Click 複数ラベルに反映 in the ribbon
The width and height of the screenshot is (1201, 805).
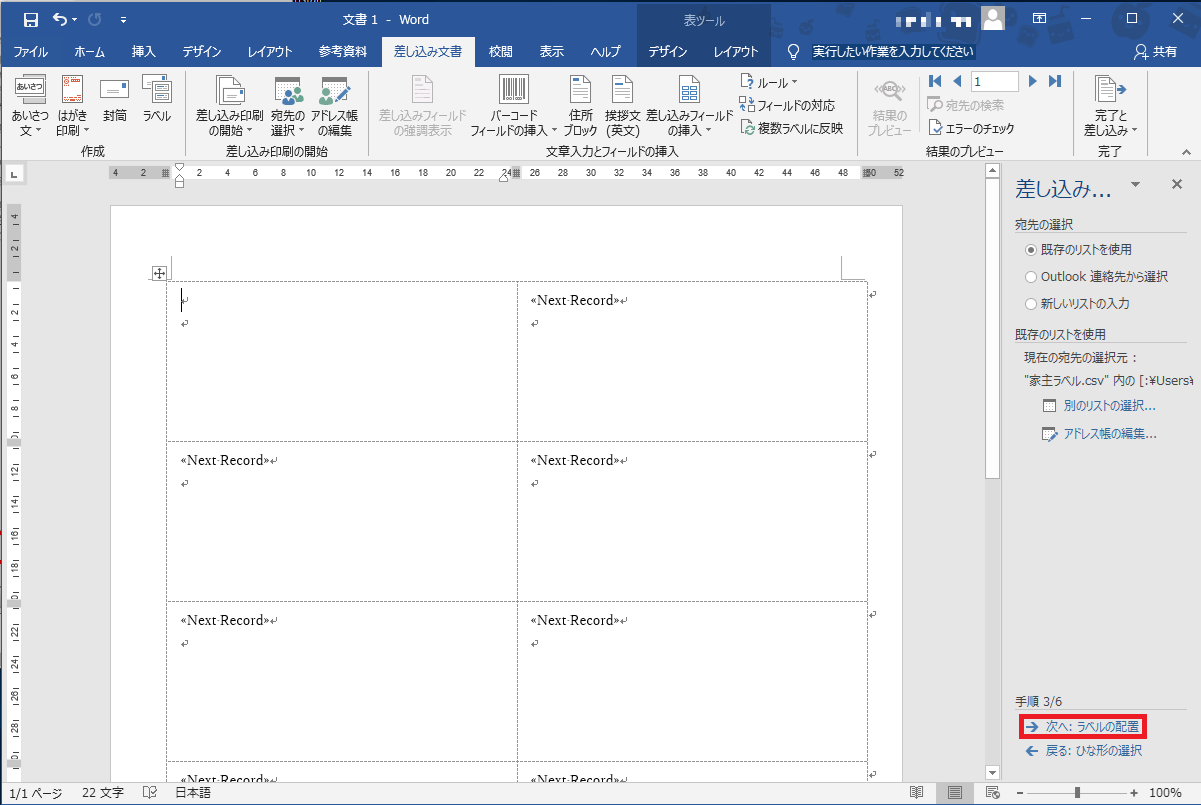coord(791,128)
